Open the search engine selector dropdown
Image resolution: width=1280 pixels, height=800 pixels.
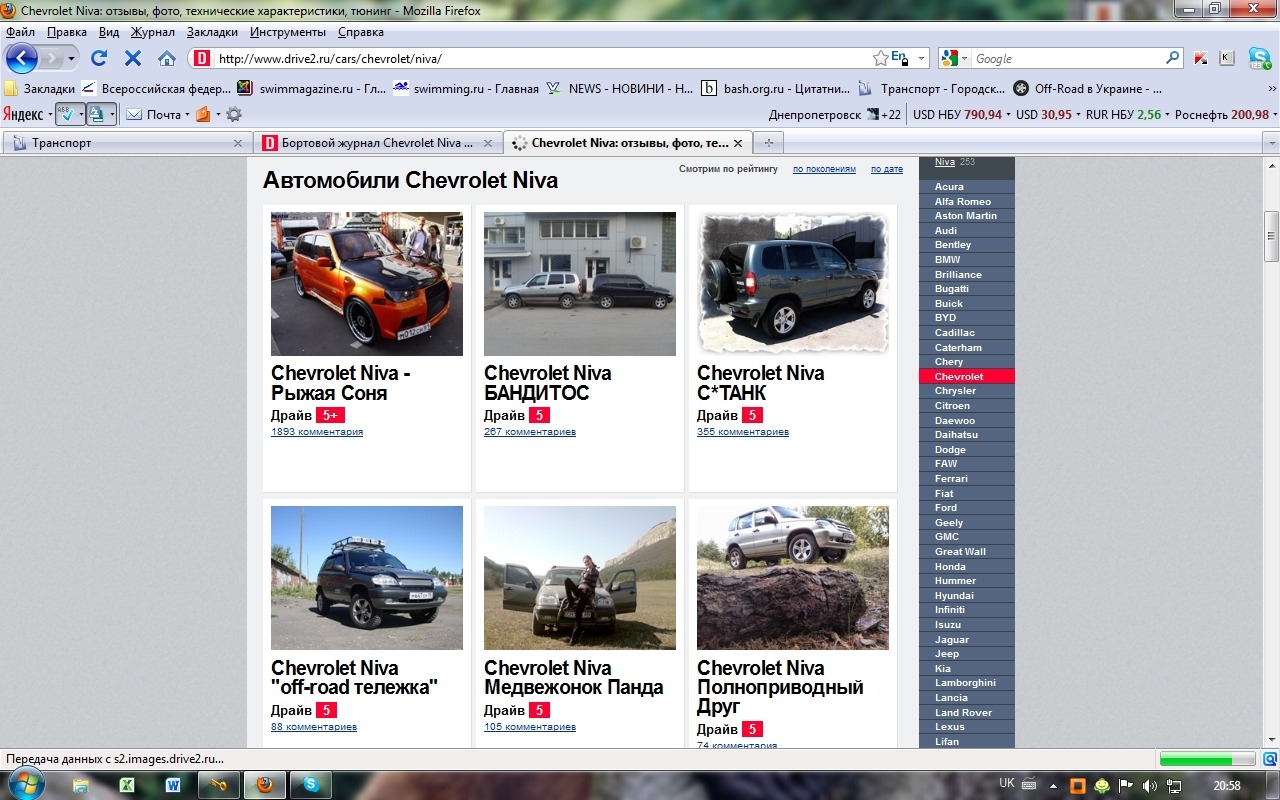(964, 58)
